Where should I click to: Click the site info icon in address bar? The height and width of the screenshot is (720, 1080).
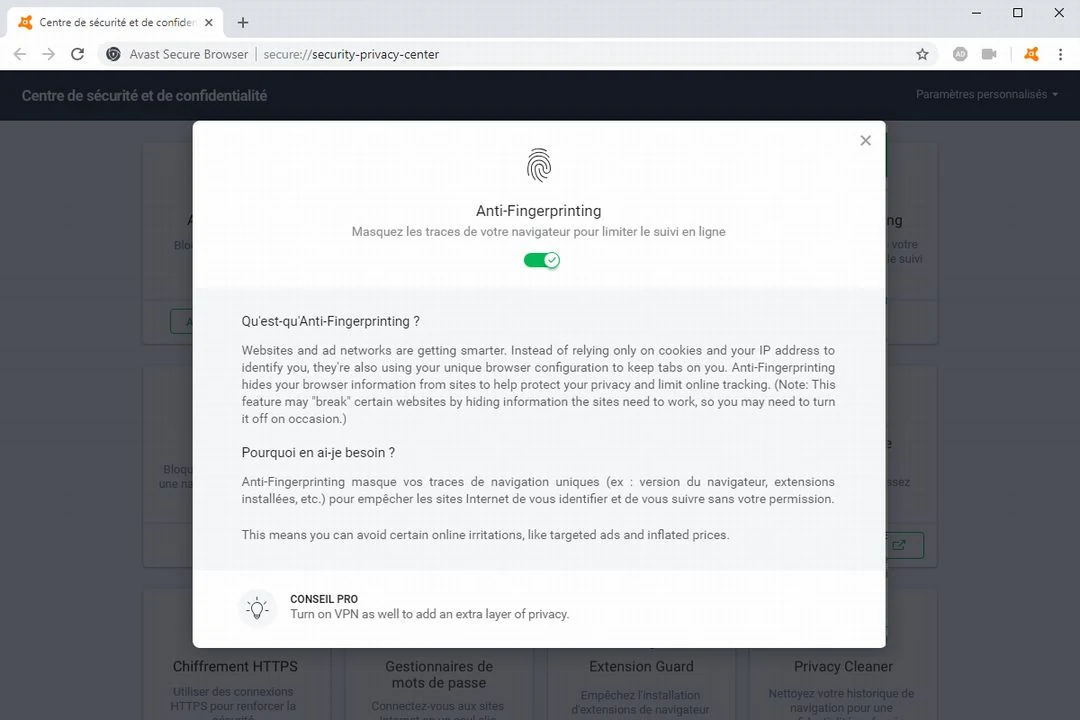114,54
